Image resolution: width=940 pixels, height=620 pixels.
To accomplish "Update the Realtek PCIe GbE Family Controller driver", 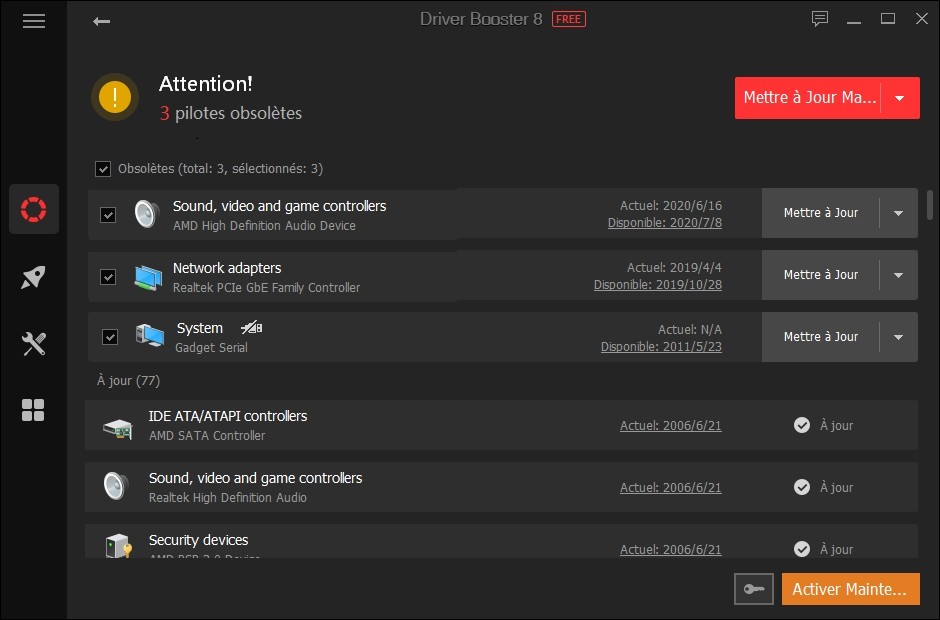I will click(821, 275).
